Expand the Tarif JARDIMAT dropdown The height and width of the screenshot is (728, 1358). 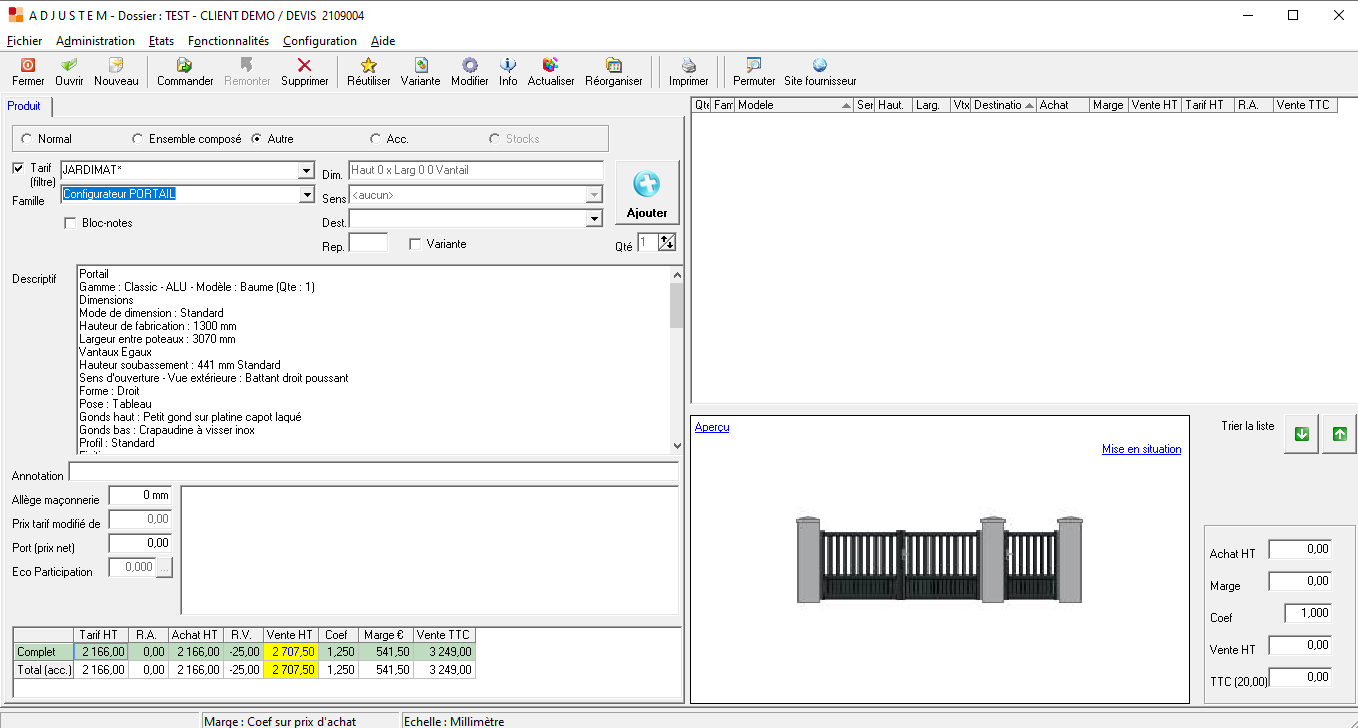pos(306,171)
